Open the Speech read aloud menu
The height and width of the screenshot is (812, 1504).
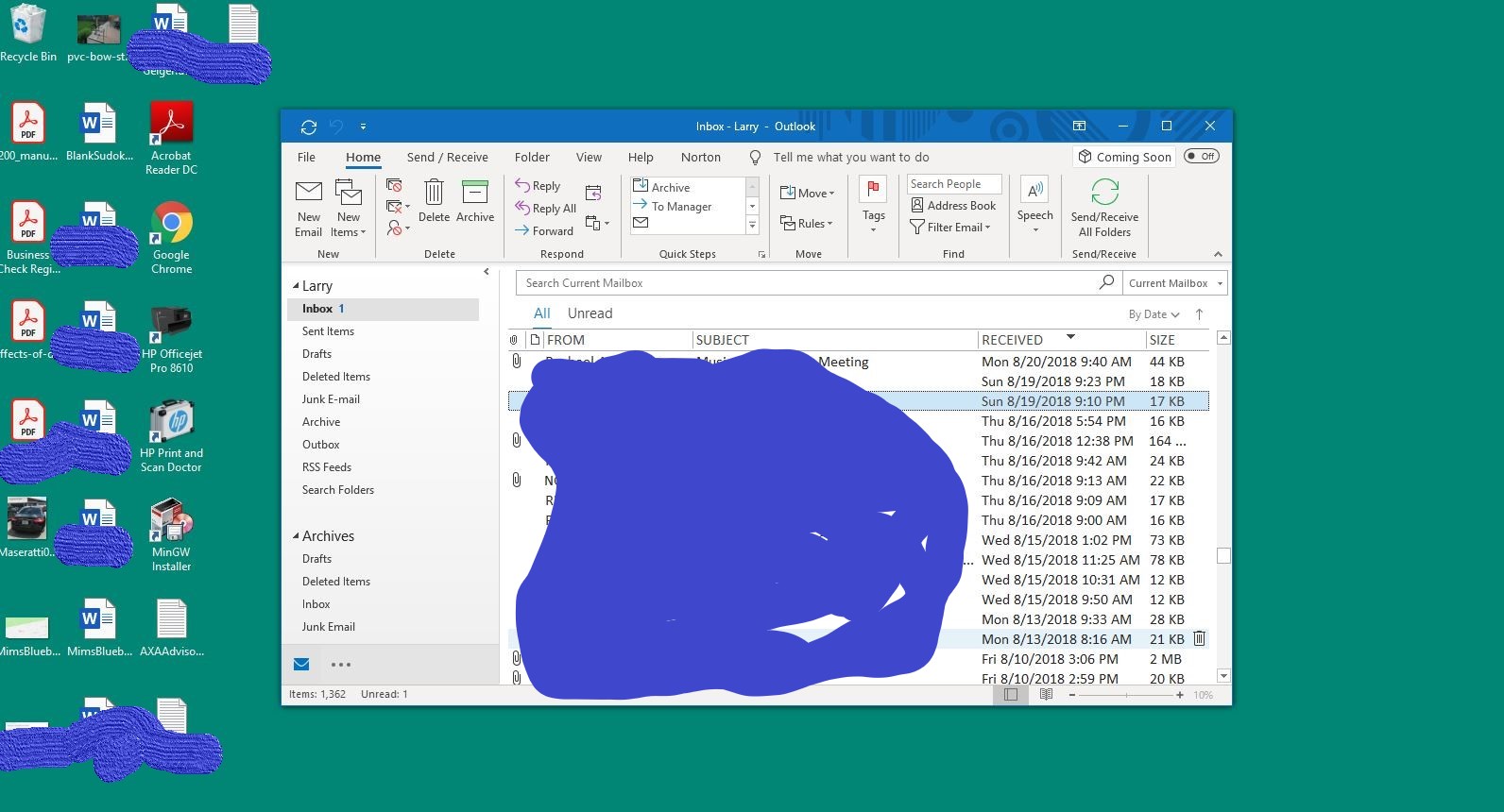(1034, 205)
